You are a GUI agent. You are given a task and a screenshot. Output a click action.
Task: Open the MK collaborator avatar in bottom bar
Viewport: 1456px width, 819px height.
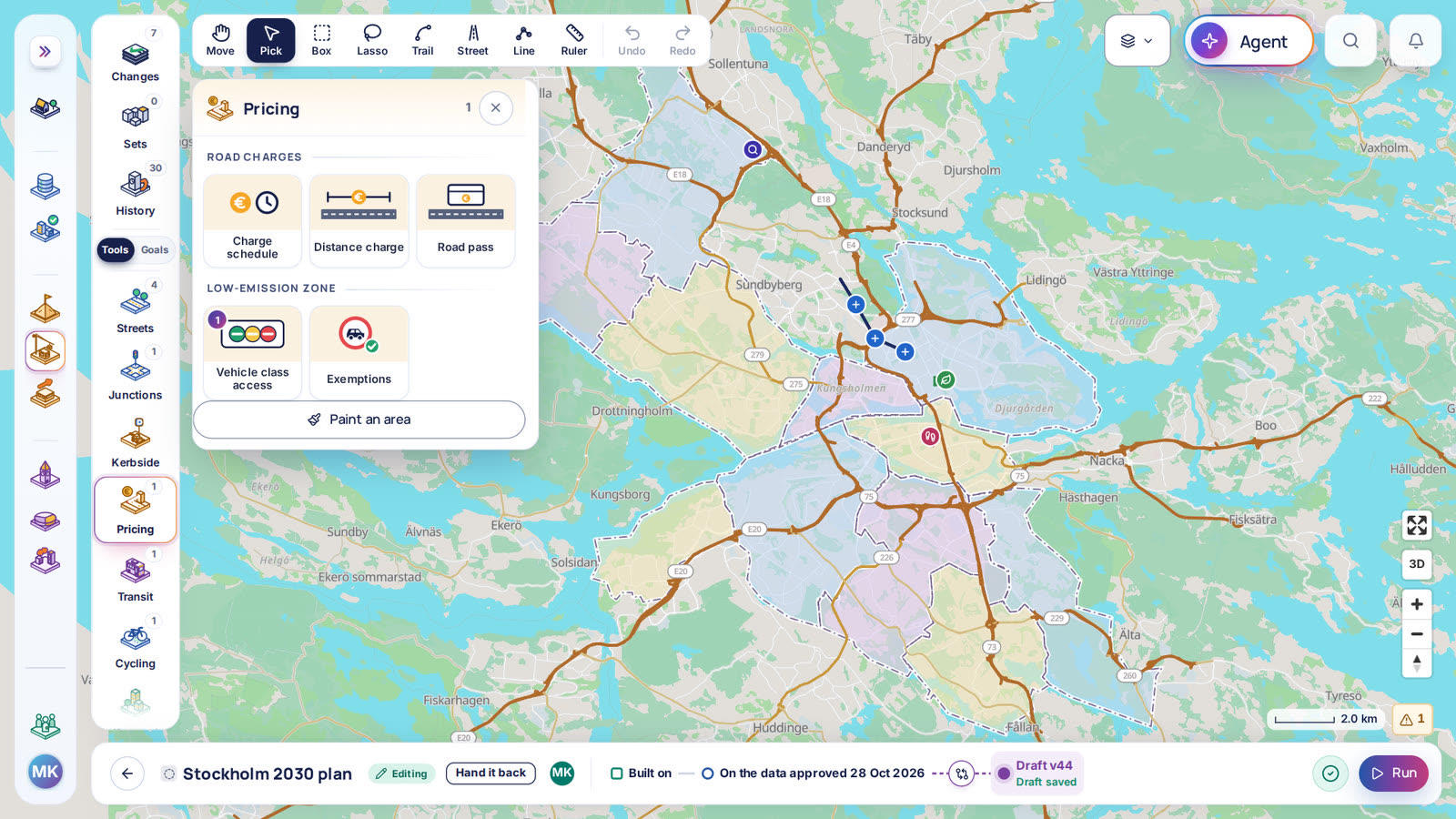[562, 773]
